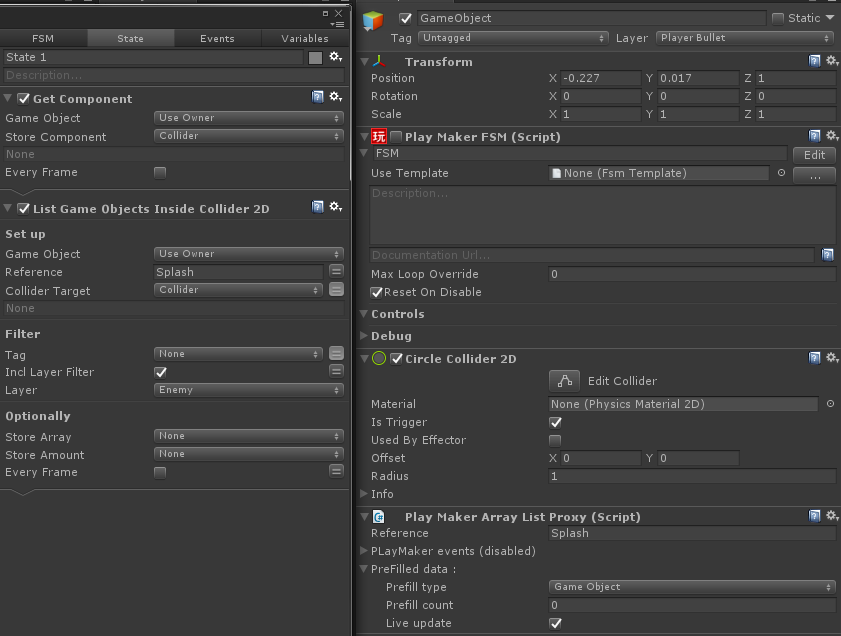This screenshot has width=841, height=636.
Task: Toggle variable mode for Collider Target
Action: tap(336, 290)
